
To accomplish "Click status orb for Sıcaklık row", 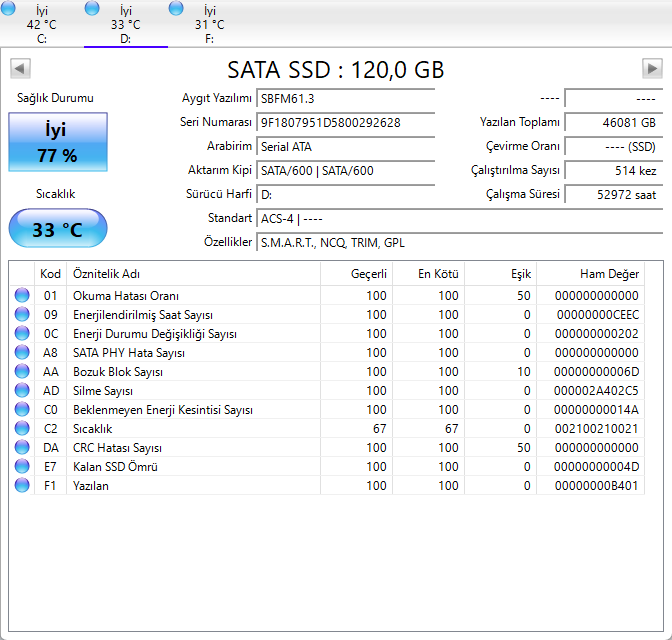I will click(22, 429).
